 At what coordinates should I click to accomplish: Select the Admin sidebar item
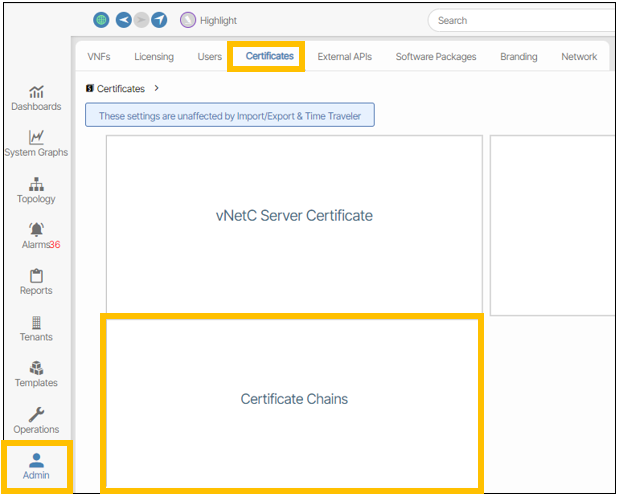(36, 466)
